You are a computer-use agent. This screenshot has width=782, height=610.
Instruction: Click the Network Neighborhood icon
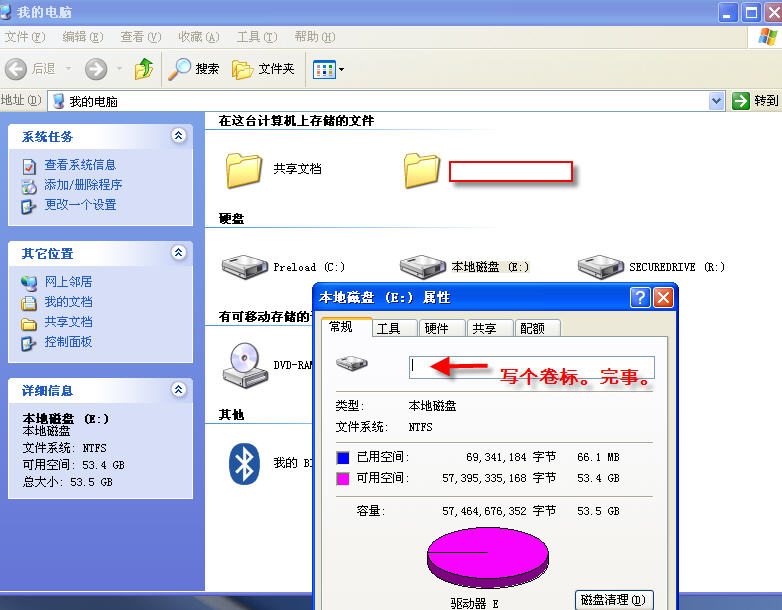click(29, 283)
